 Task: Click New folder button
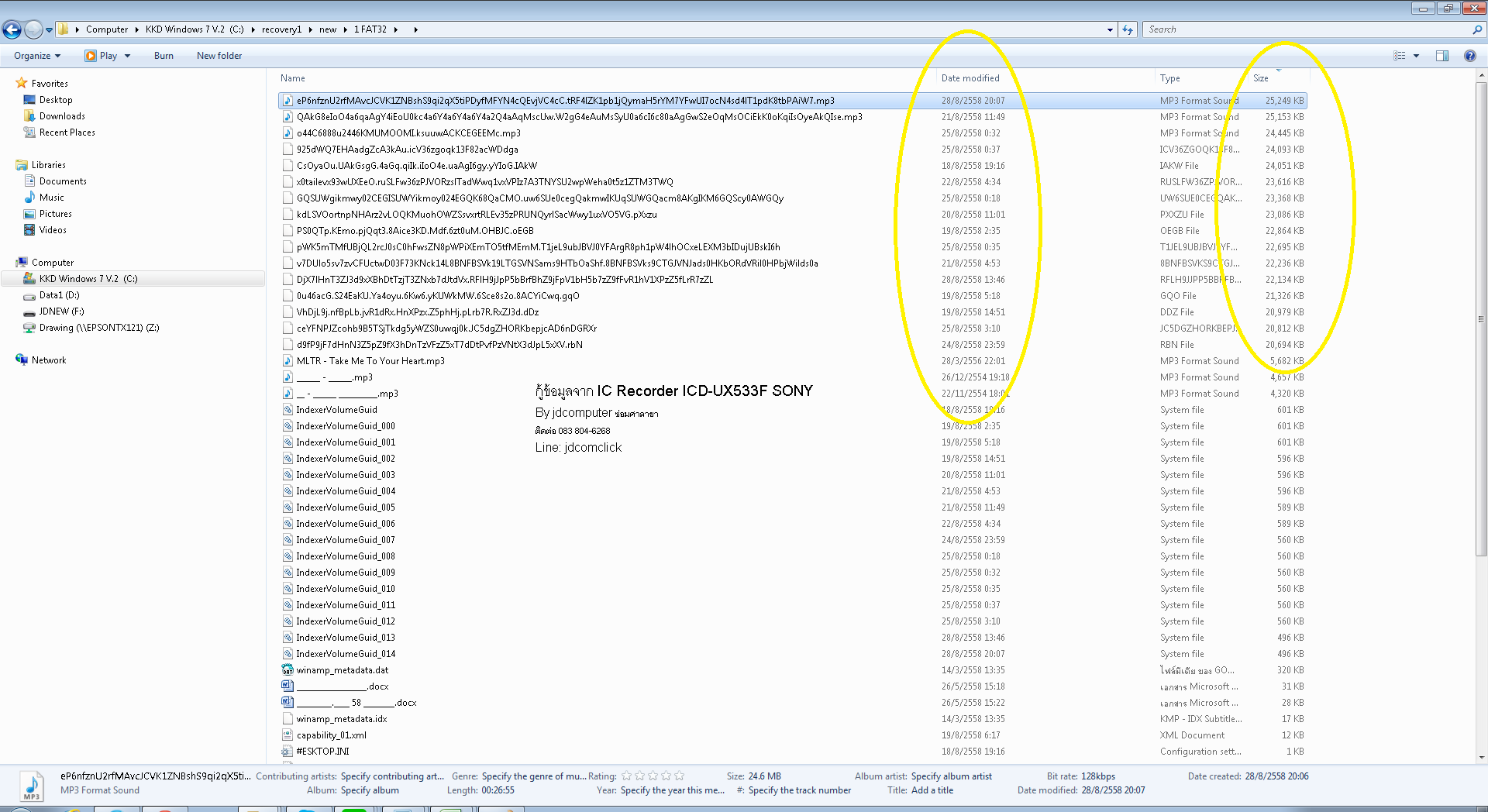pos(219,56)
